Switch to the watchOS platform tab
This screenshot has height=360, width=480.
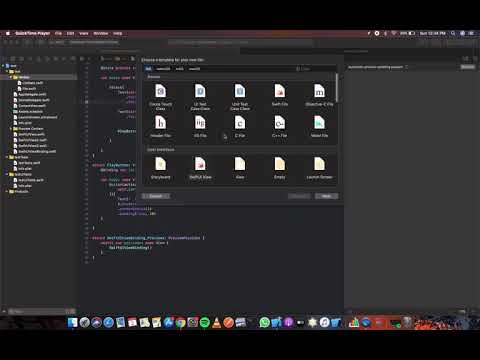point(163,69)
